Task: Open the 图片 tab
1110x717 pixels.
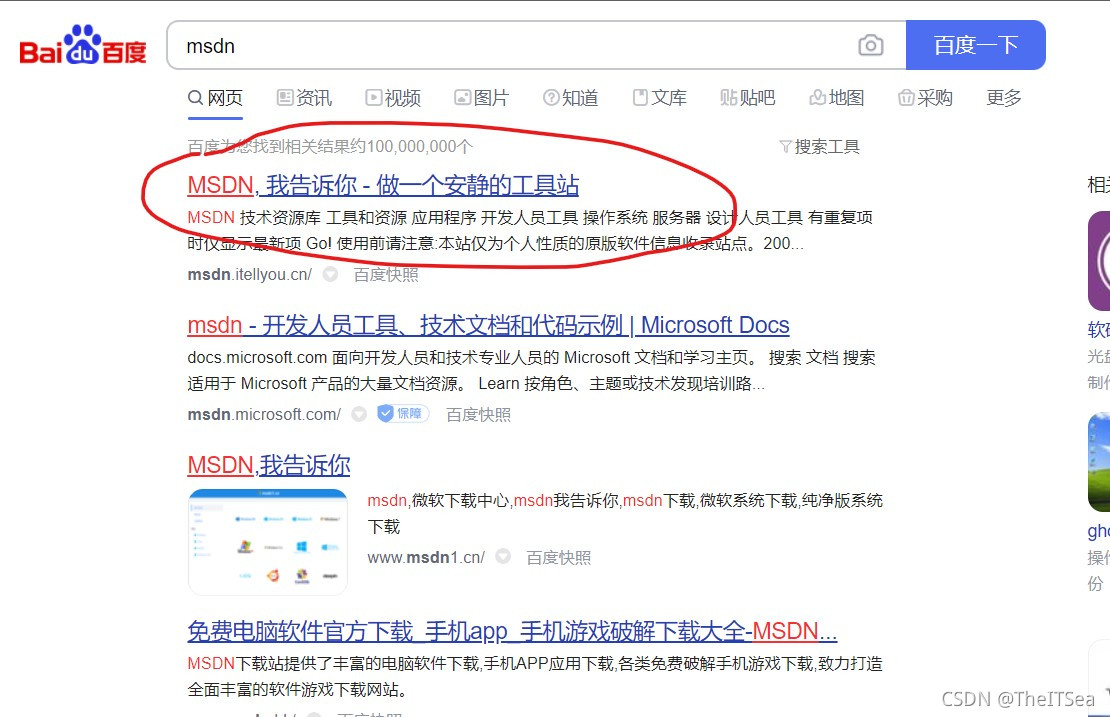Action: (x=481, y=98)
